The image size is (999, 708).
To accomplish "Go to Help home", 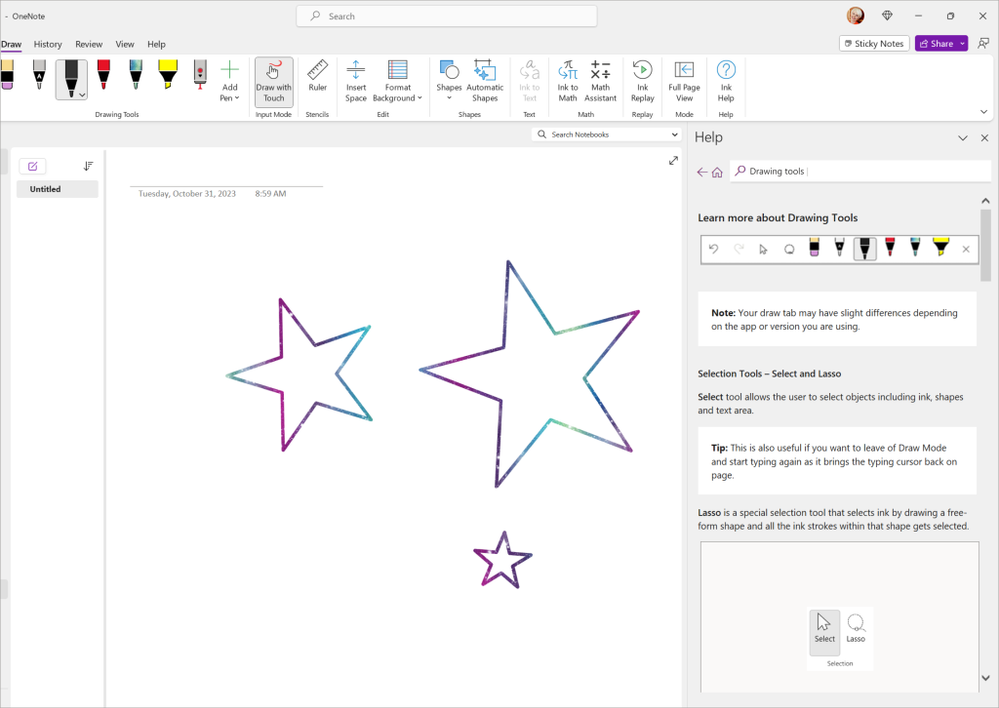I will (x=717, y=172).
